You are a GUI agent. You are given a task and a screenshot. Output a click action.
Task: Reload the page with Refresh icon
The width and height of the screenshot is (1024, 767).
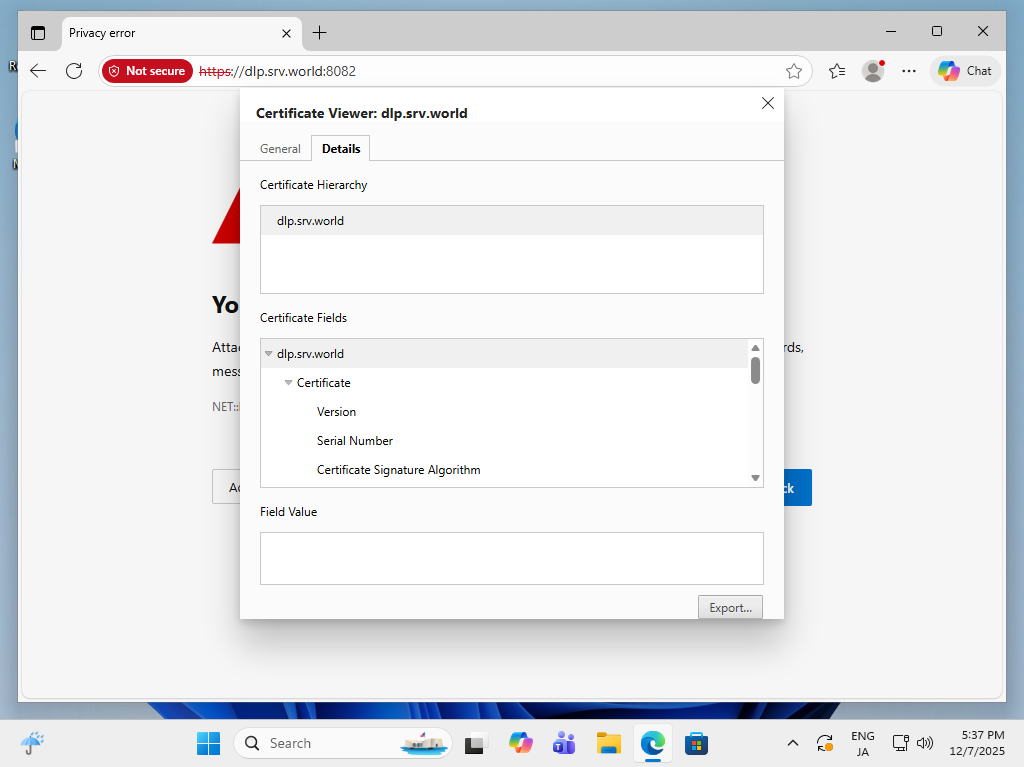pyautogui.click(x=74, y=71)
